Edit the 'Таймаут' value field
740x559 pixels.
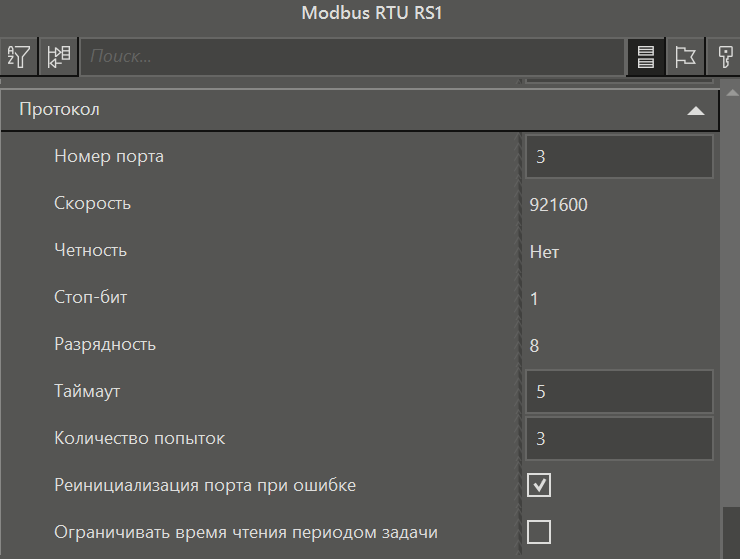[619, 391]
